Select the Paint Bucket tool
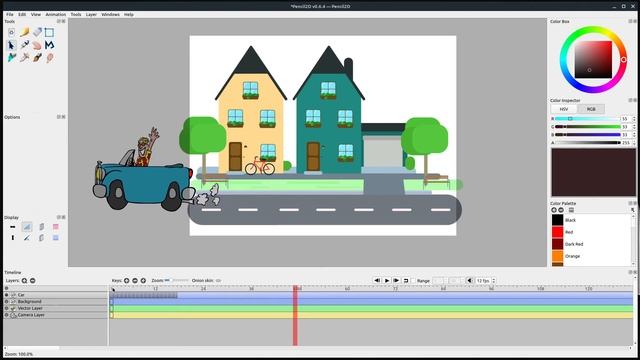Screen dimensions: 640x360 coord(11,57)
